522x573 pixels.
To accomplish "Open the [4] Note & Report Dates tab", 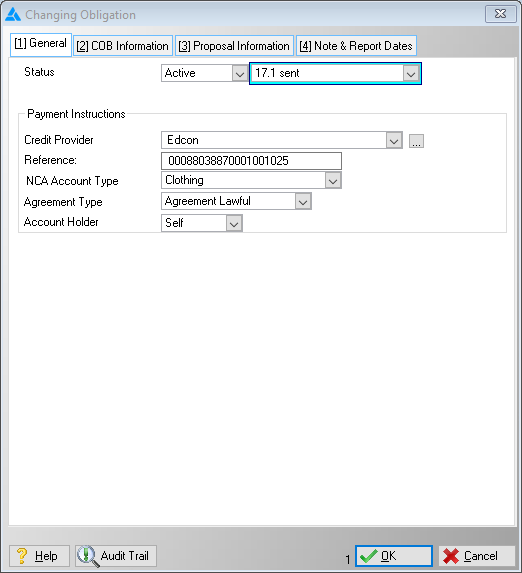I will [x=356, y=46].
